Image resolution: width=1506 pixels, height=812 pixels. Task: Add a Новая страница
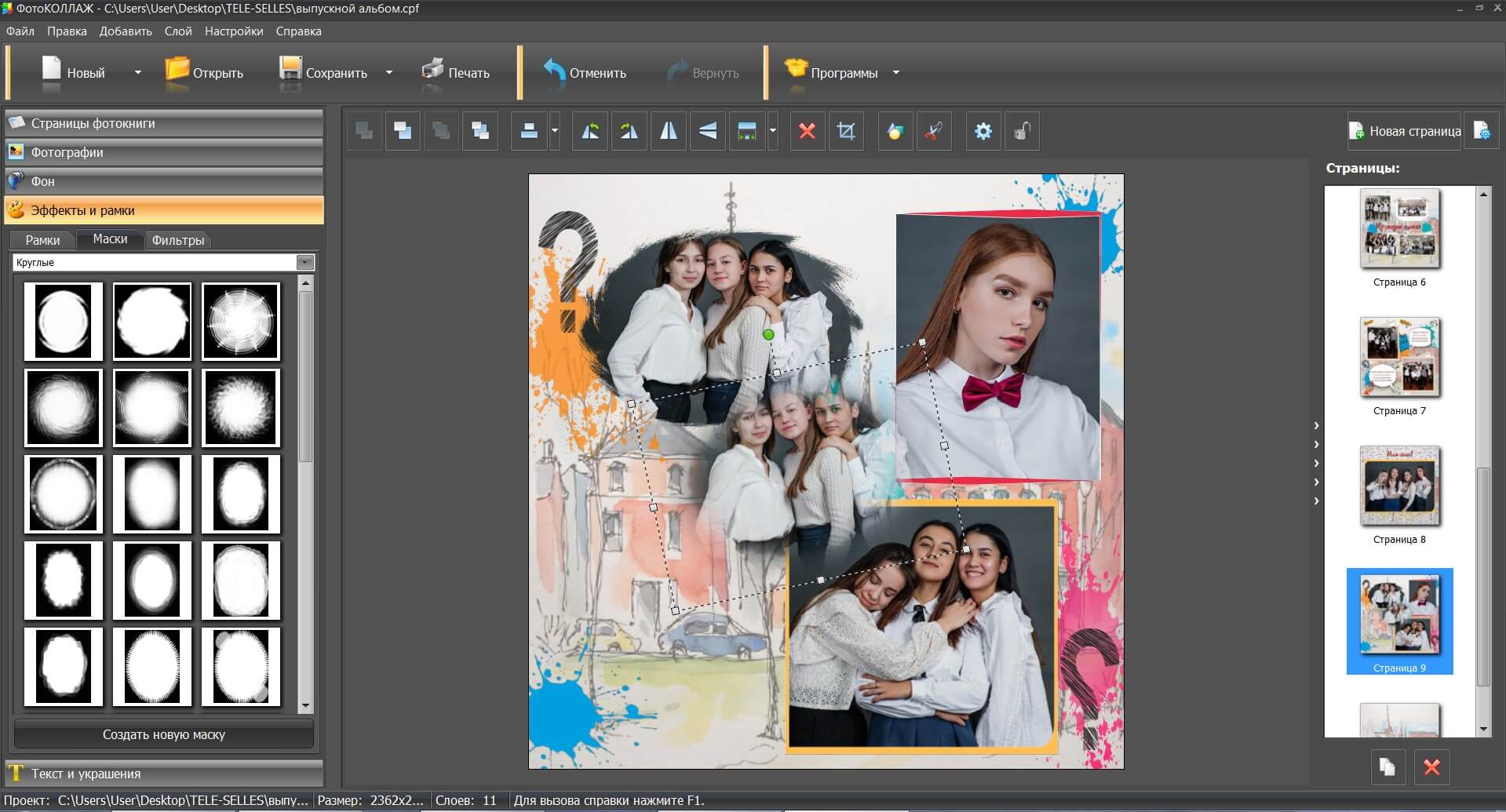1405,131
